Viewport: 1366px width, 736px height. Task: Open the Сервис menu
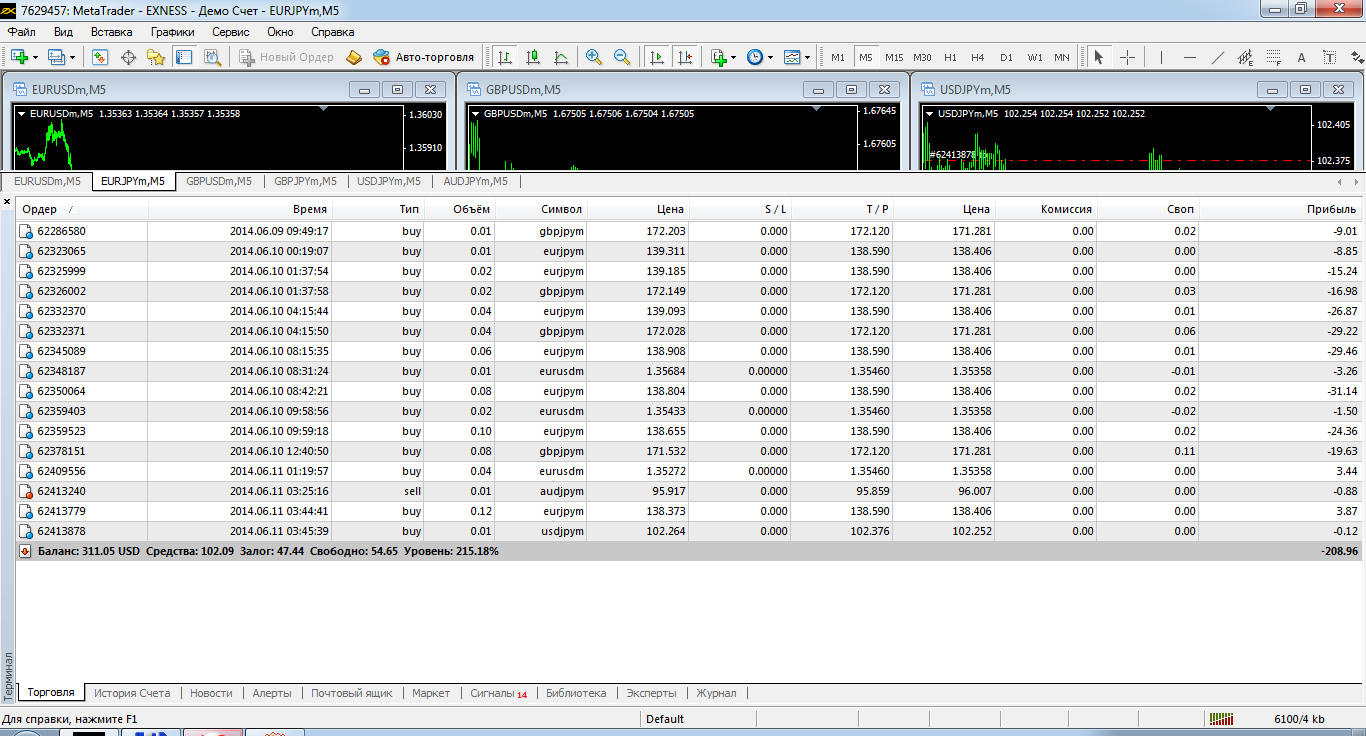tap(230, 32)
